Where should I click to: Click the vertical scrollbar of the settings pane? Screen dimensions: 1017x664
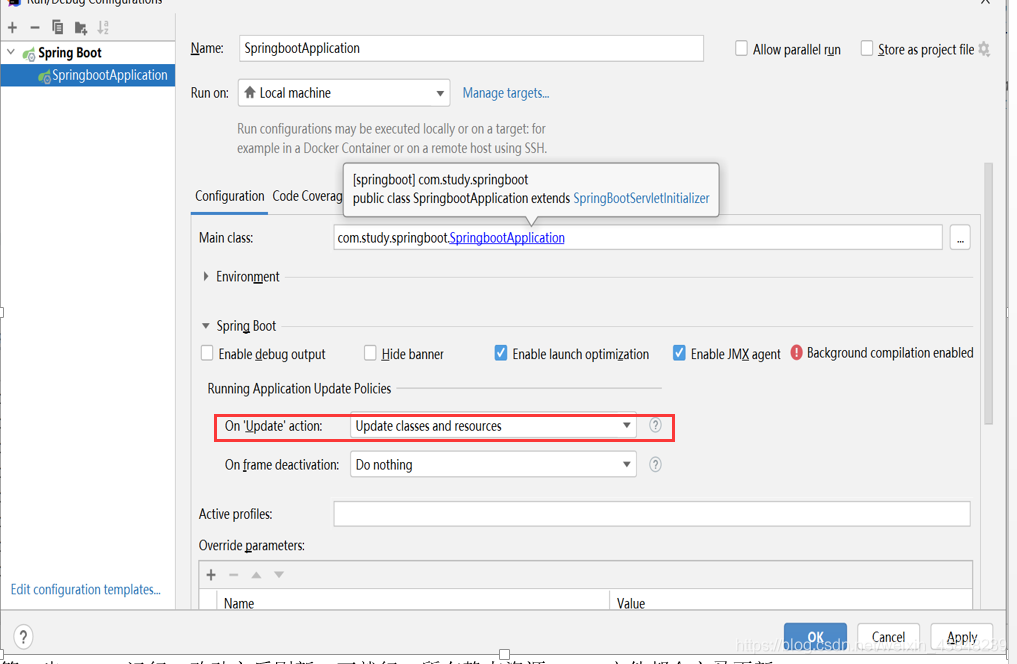[988, 293]
